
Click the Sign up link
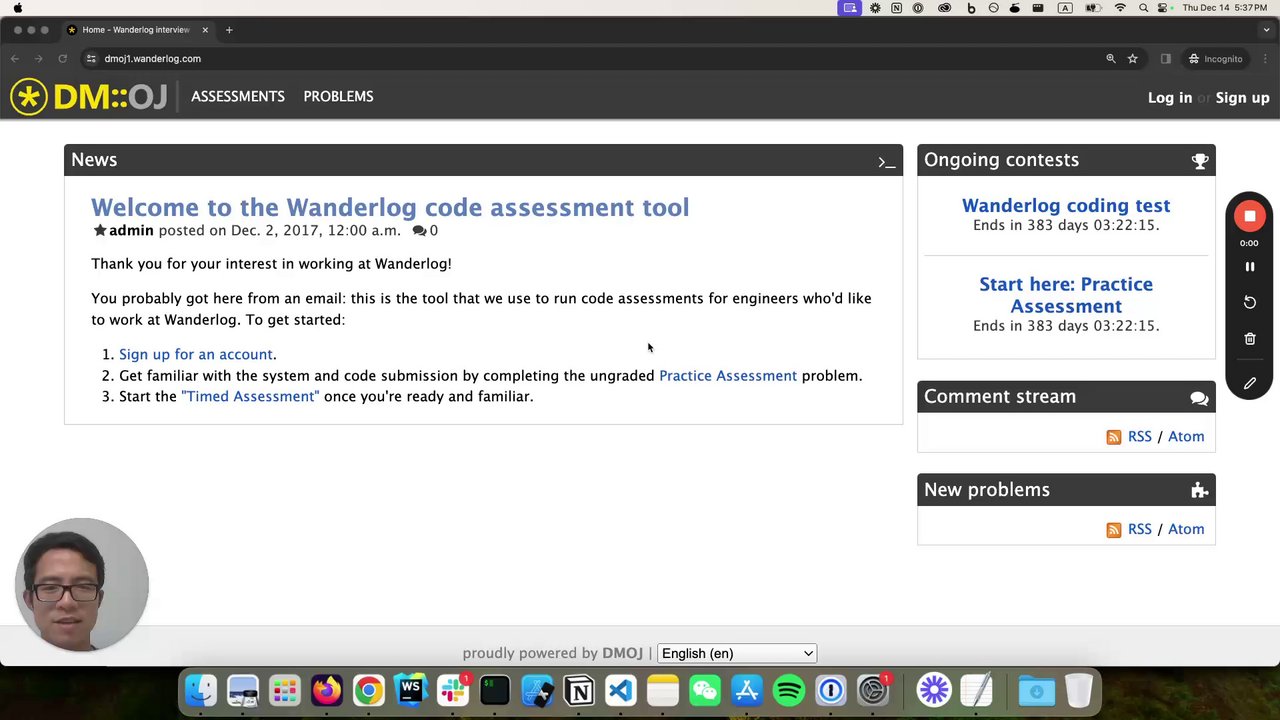click(1242, 98)
